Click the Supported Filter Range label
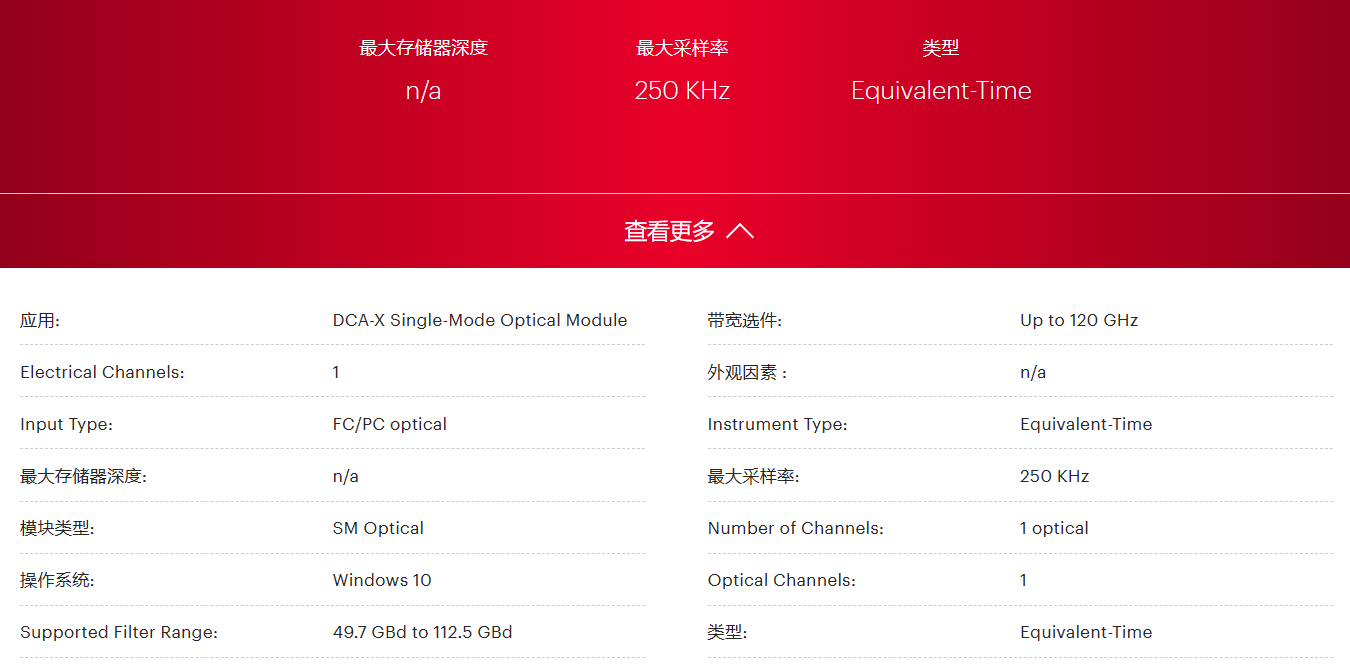This screenshot has height=667, width=1350. (119, 633)
